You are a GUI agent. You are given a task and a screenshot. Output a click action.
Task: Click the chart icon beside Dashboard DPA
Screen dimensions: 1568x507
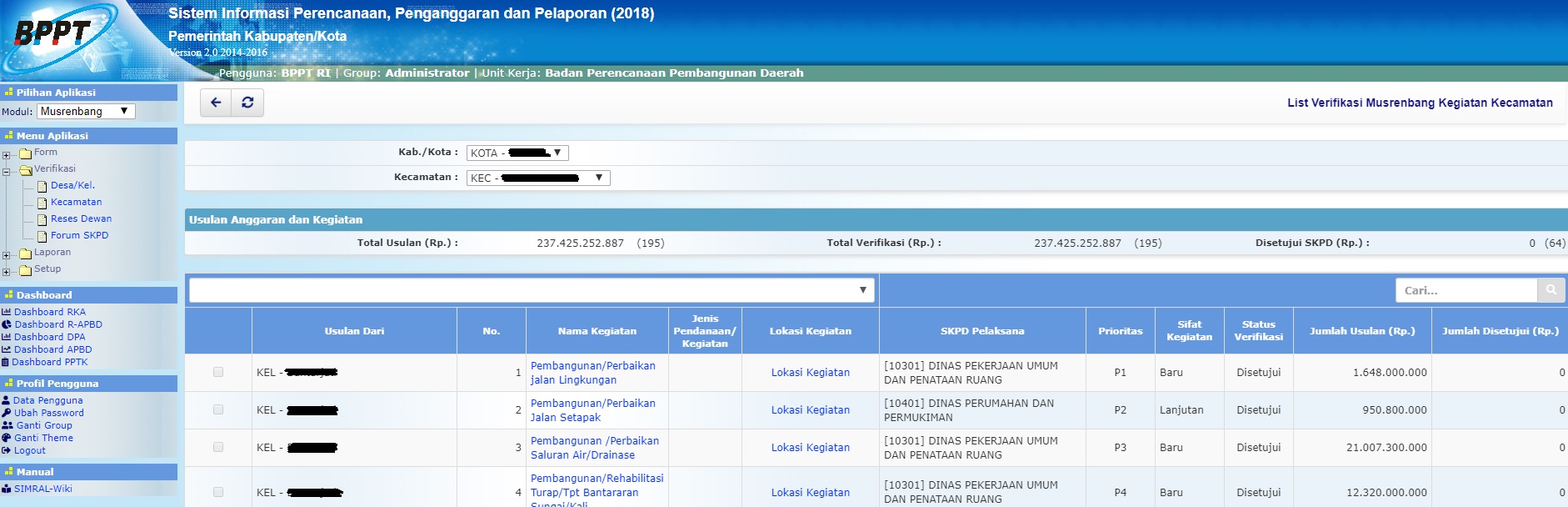[x=7, y=337]
